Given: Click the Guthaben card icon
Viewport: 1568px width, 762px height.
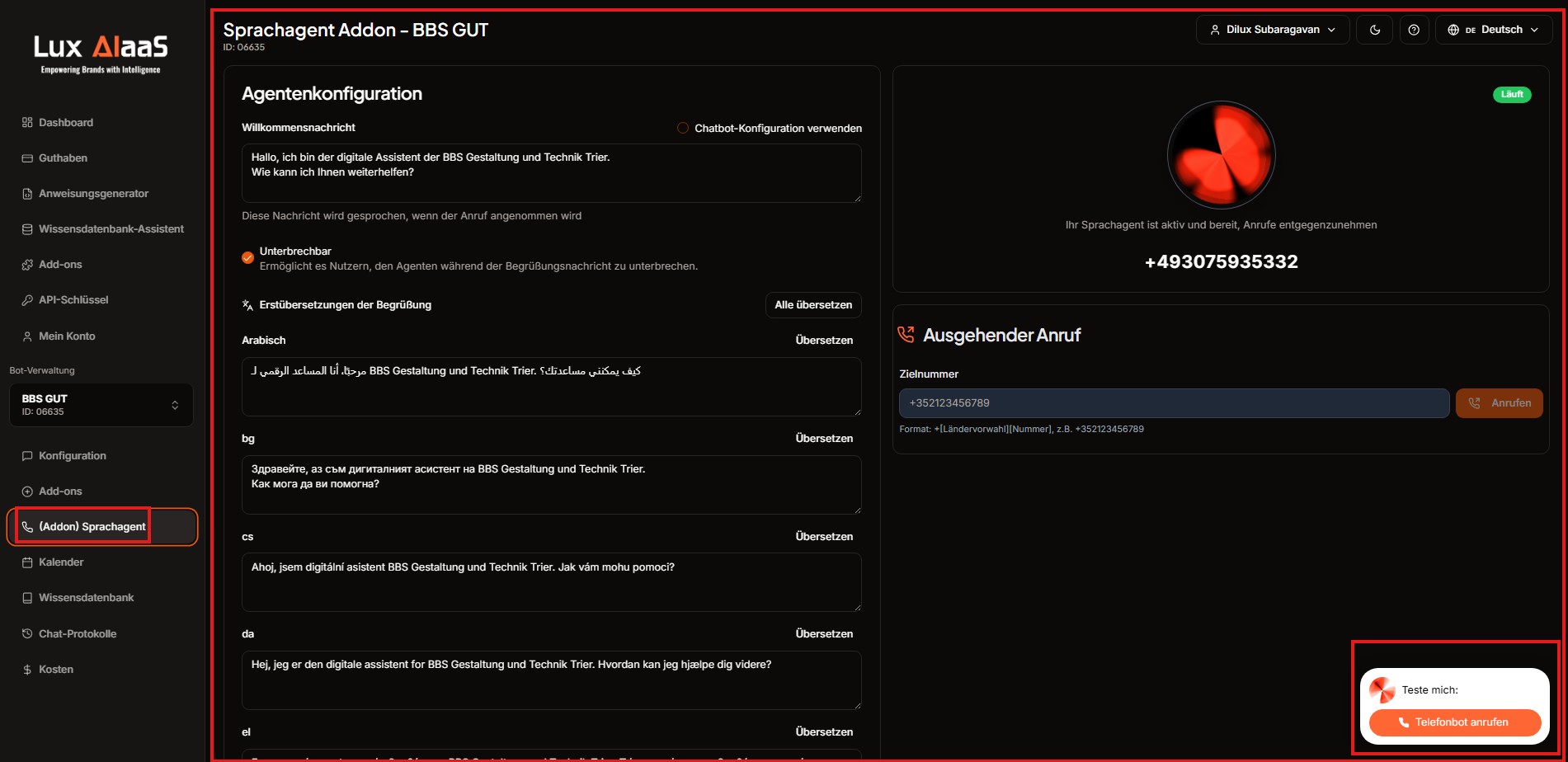Looking at the screenshot, I should coord(27,158).
